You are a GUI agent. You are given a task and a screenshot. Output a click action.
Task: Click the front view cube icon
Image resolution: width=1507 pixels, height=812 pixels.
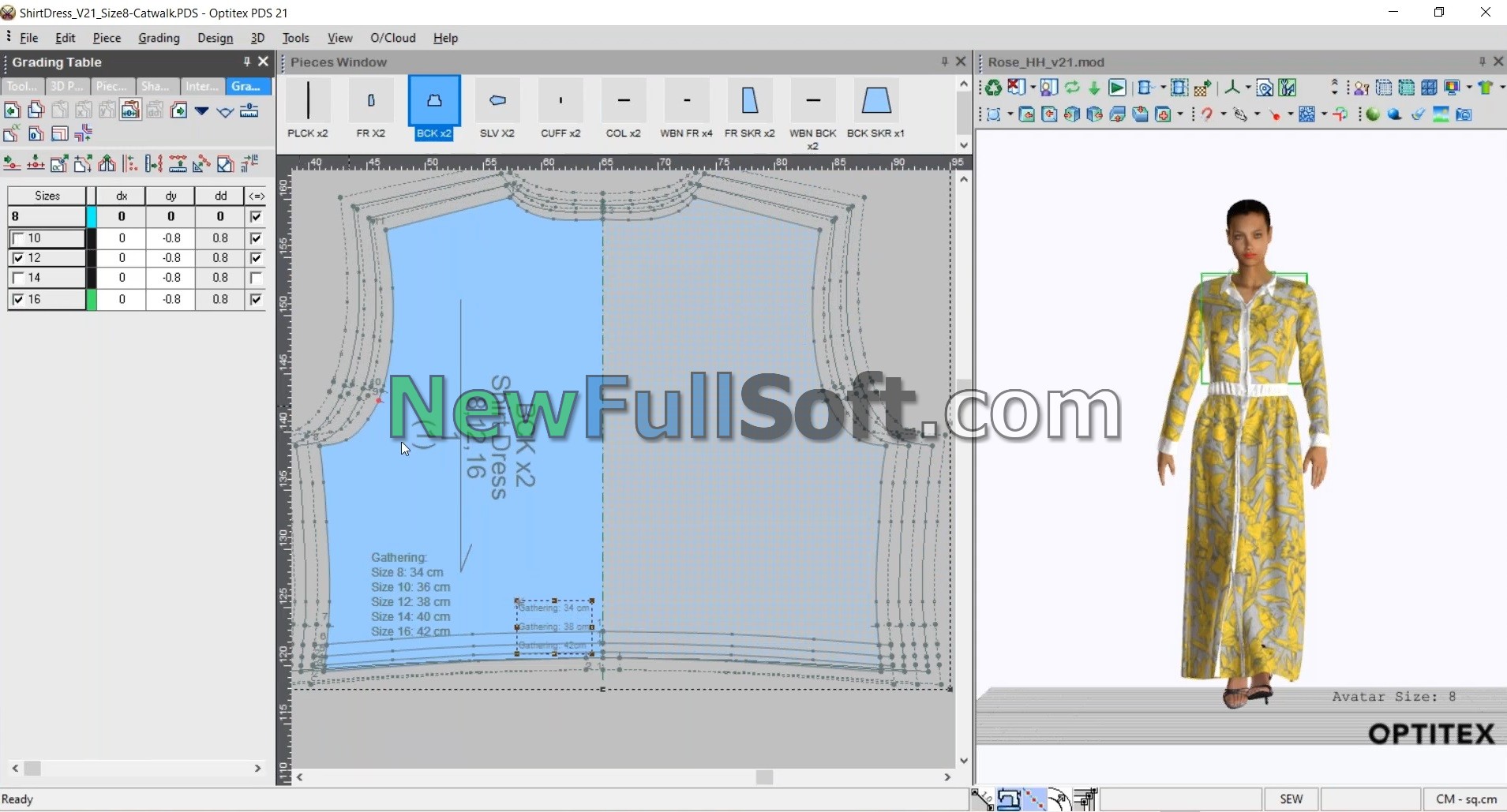(1026, 114)
